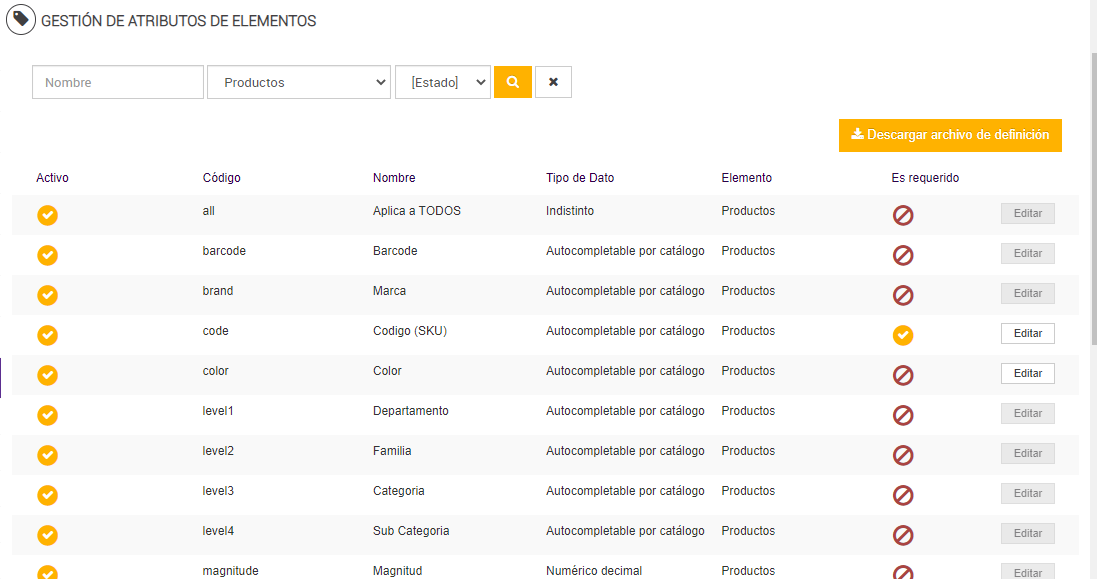
Task: Click the tag icon beside the page title
Action: pos(20,20)
